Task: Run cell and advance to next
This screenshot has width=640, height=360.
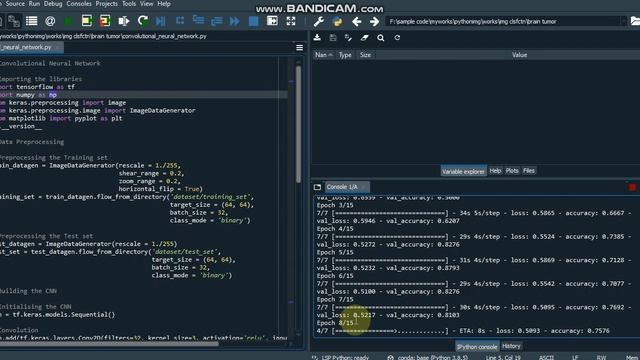Action: 105,21
